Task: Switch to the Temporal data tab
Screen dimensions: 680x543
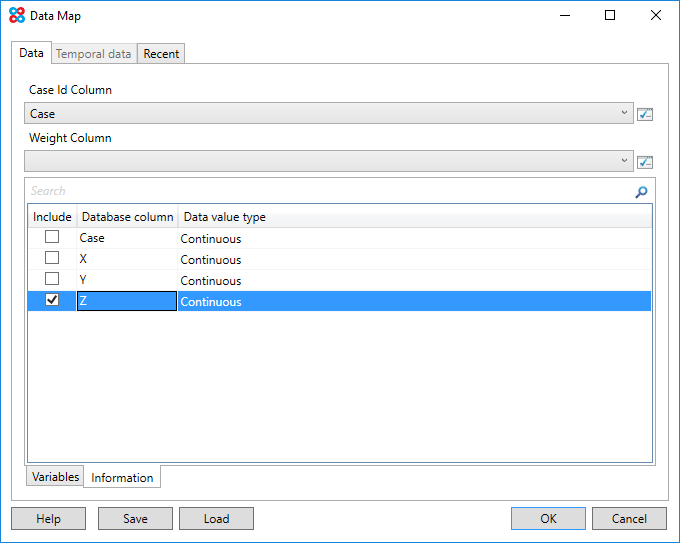Action: click(x=94, y=54)
